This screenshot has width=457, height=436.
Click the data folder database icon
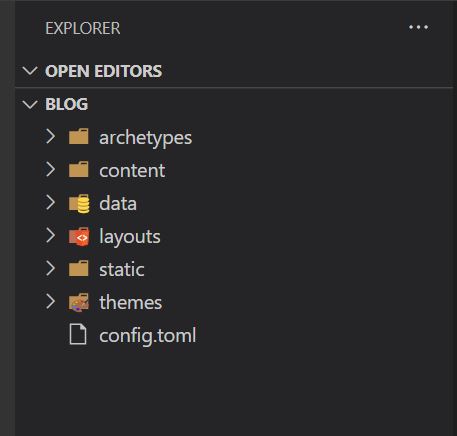click(x=79, y=203)
